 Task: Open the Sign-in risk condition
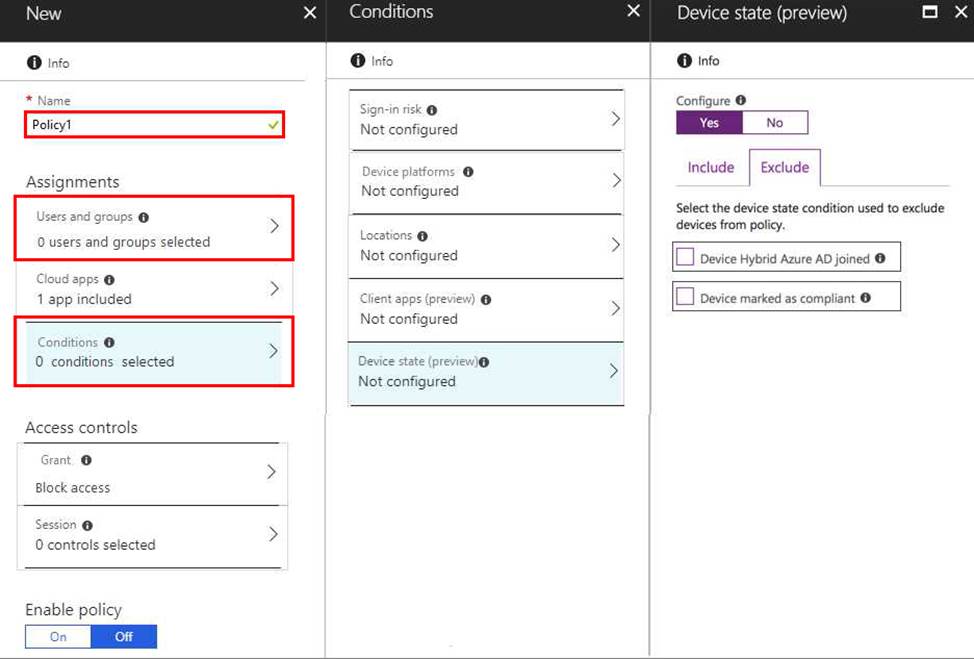tap(486, 120)
